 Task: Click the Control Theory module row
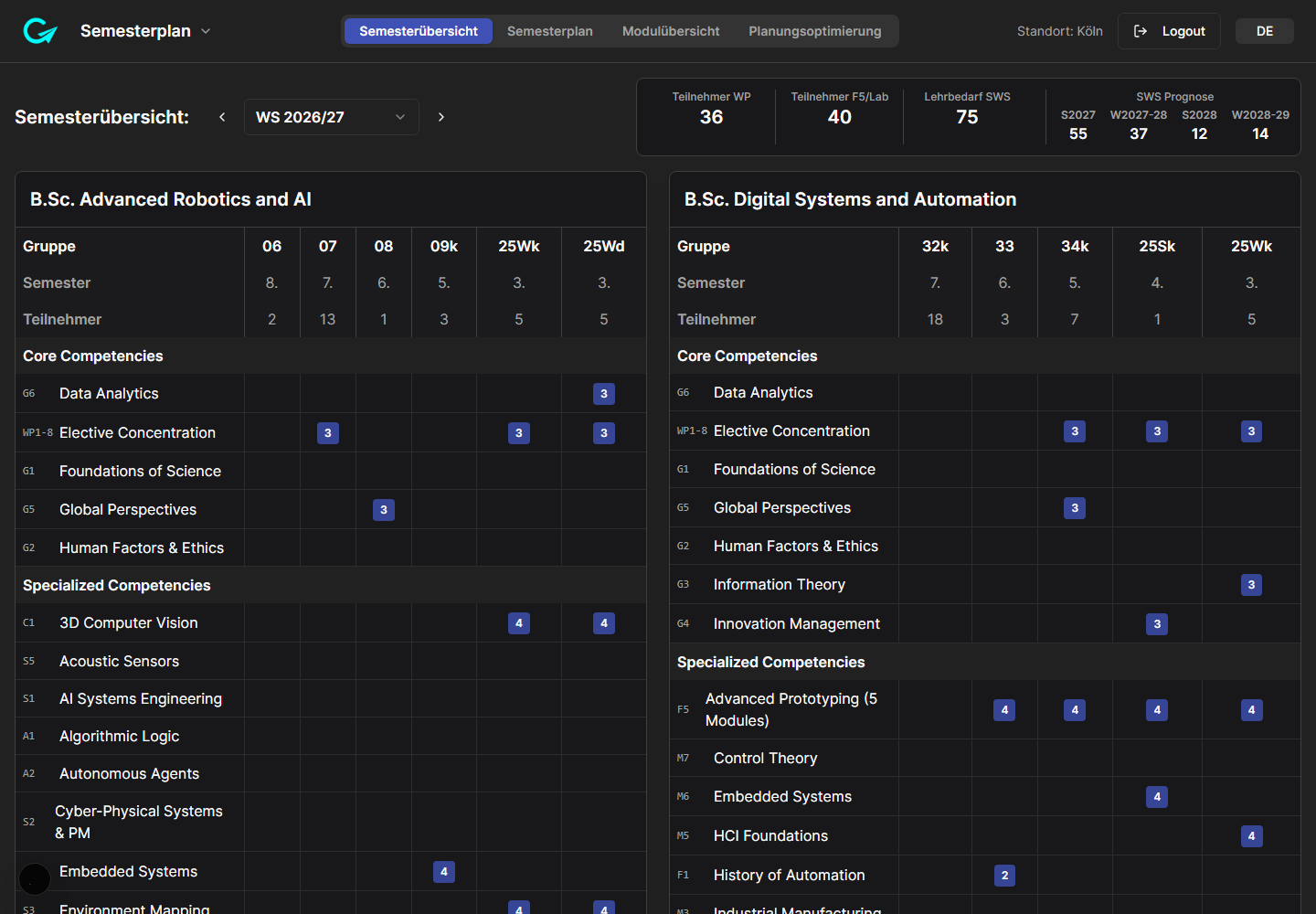pos(985,758)
